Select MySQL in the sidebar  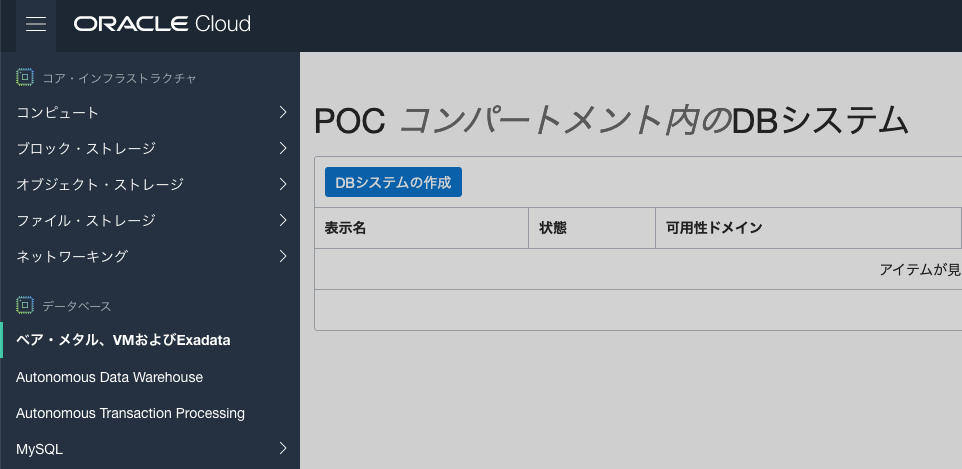click(39, 449)
